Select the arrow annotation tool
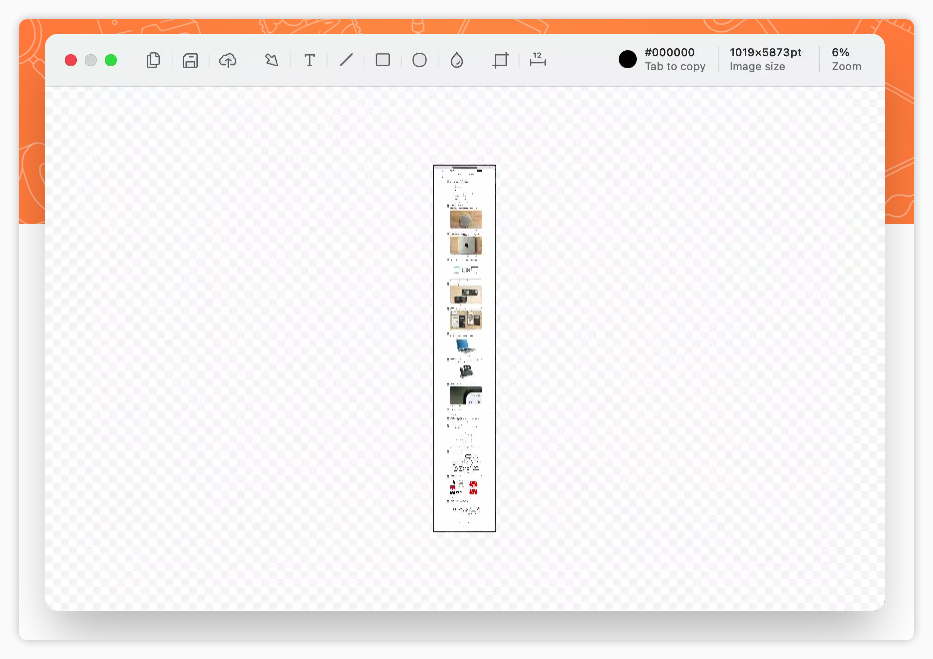The width and height of the screenshot is (933, 659). click(272, 60)
